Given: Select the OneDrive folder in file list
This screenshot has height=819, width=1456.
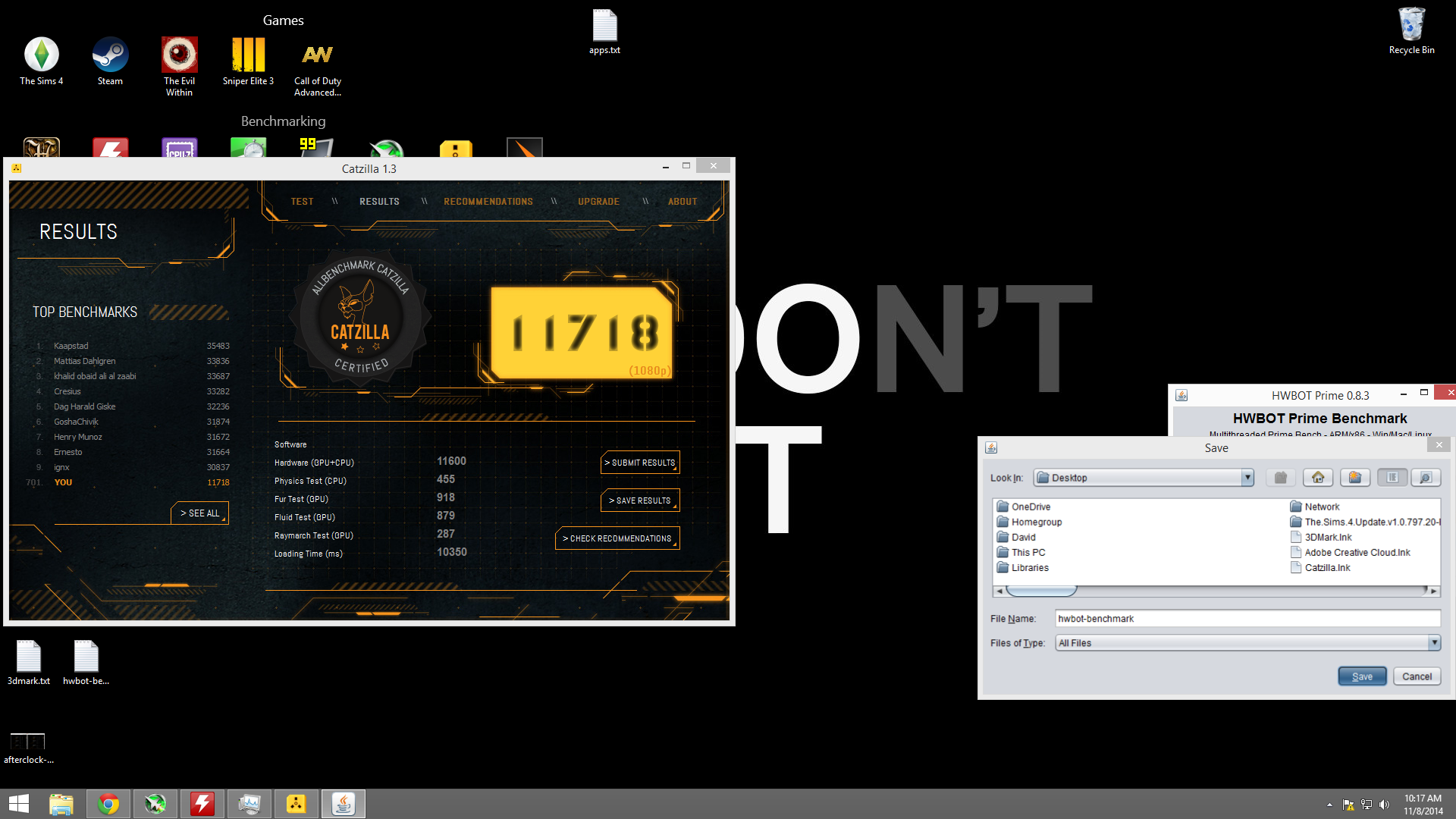Looking at the screenshot, I should tap(1024, 507).
